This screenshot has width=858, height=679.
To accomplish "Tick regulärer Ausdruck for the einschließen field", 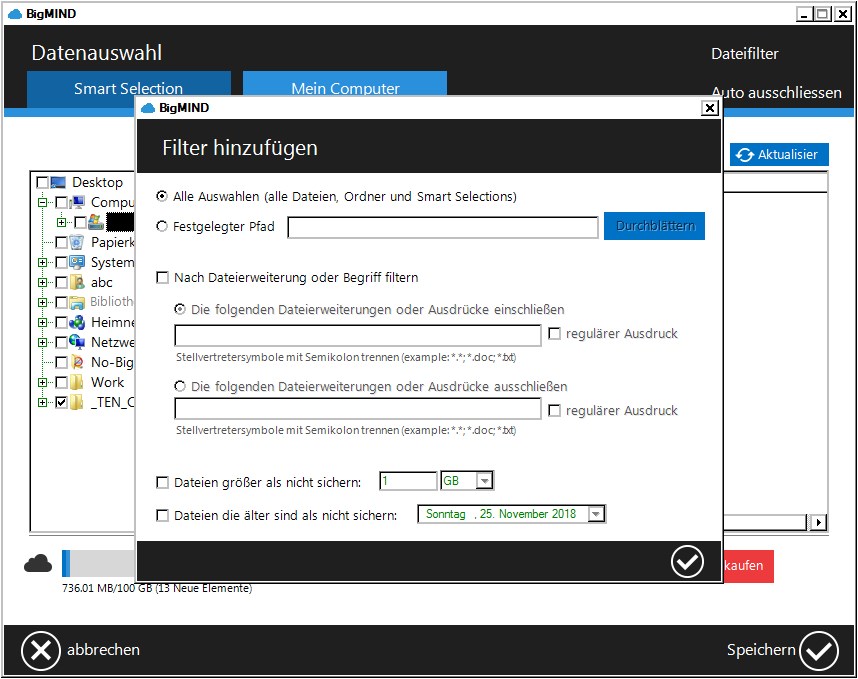I will 554,333.
